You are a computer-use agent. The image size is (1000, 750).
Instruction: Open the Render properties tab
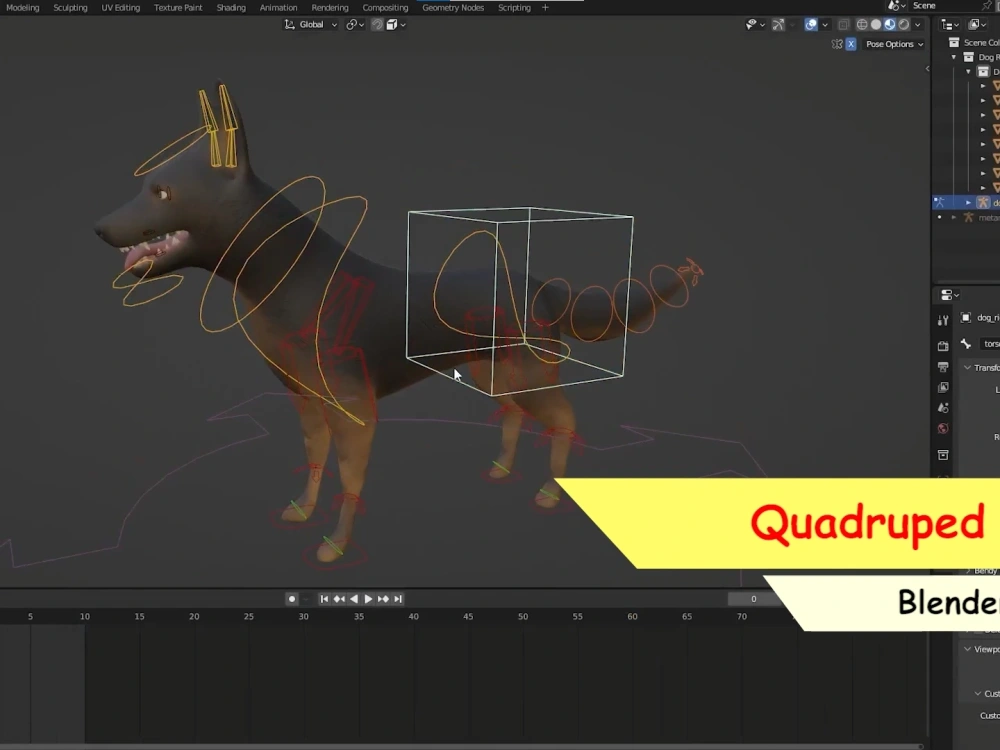coord(943,345)
